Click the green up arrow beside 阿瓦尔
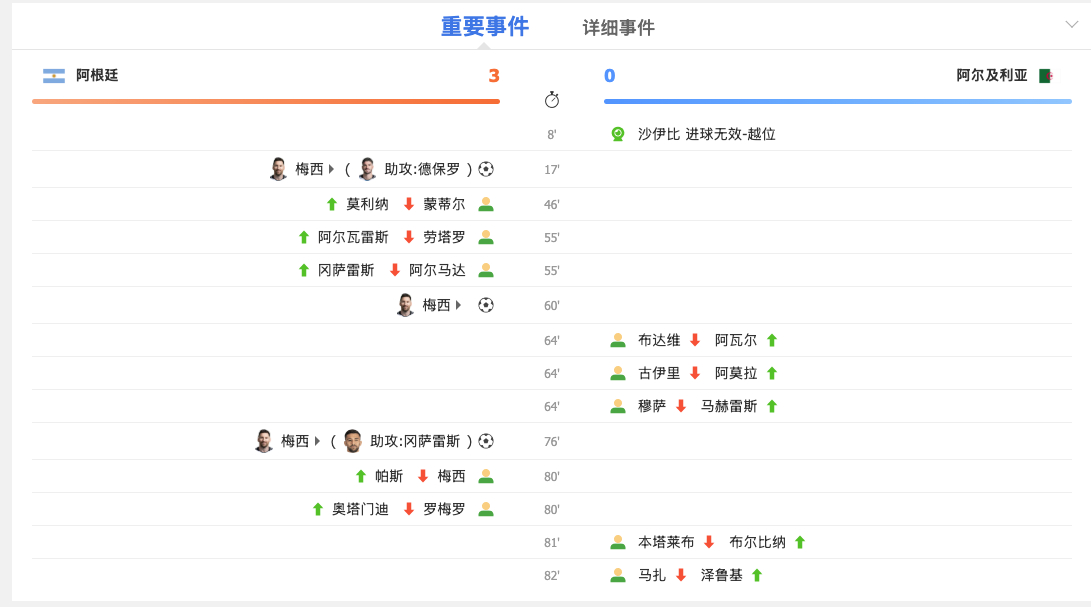 (x=772, y=340)
